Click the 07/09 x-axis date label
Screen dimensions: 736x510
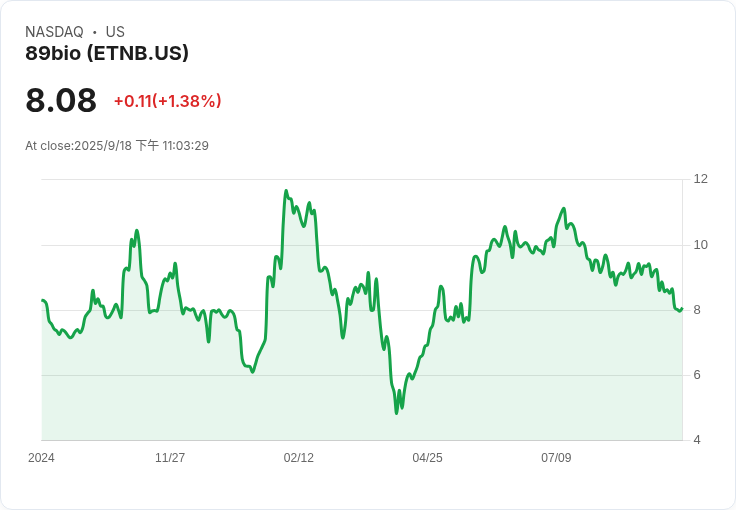pos(556,457)
